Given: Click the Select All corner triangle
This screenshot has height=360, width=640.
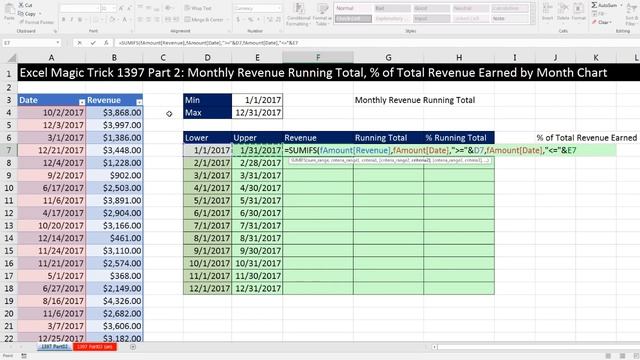Looking at the screenshot, I should pos(12,58).
